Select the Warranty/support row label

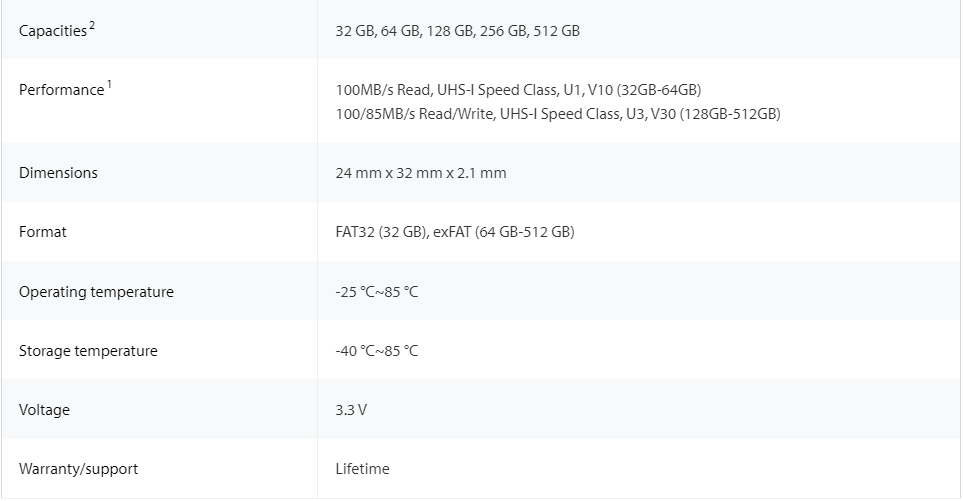point(79,468)
